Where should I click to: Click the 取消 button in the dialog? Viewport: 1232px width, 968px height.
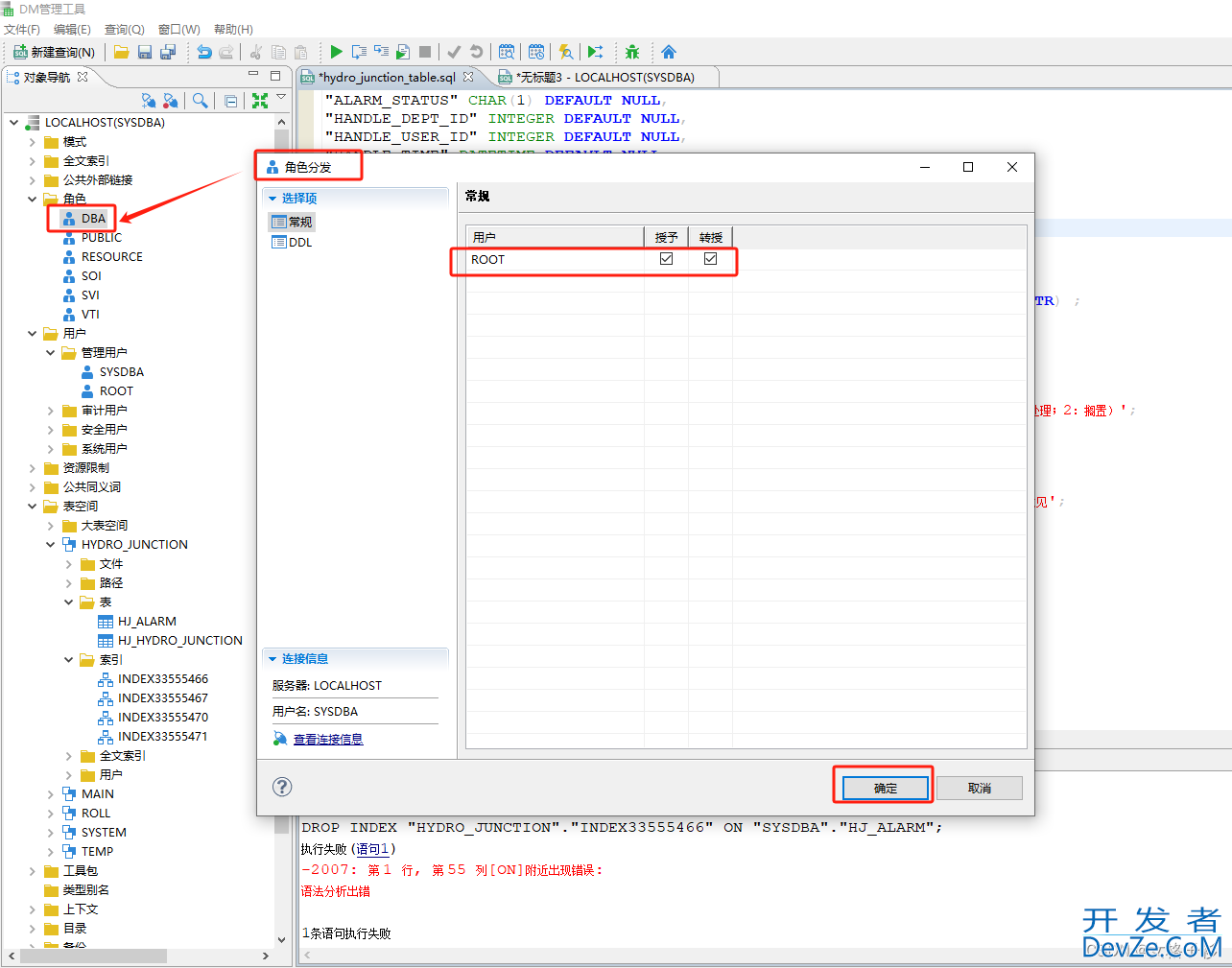click(980, 789)
